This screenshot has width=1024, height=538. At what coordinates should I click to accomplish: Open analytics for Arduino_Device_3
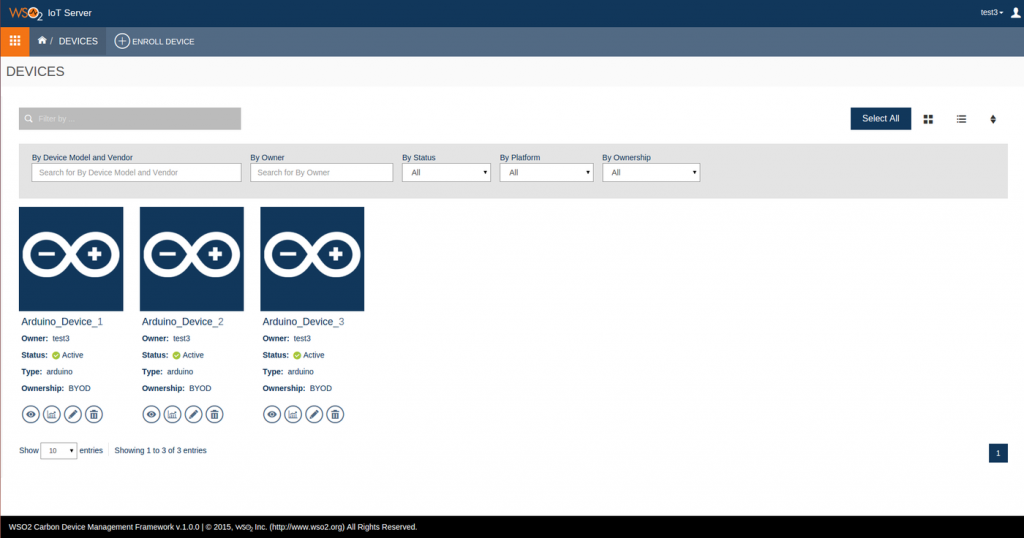293,414
